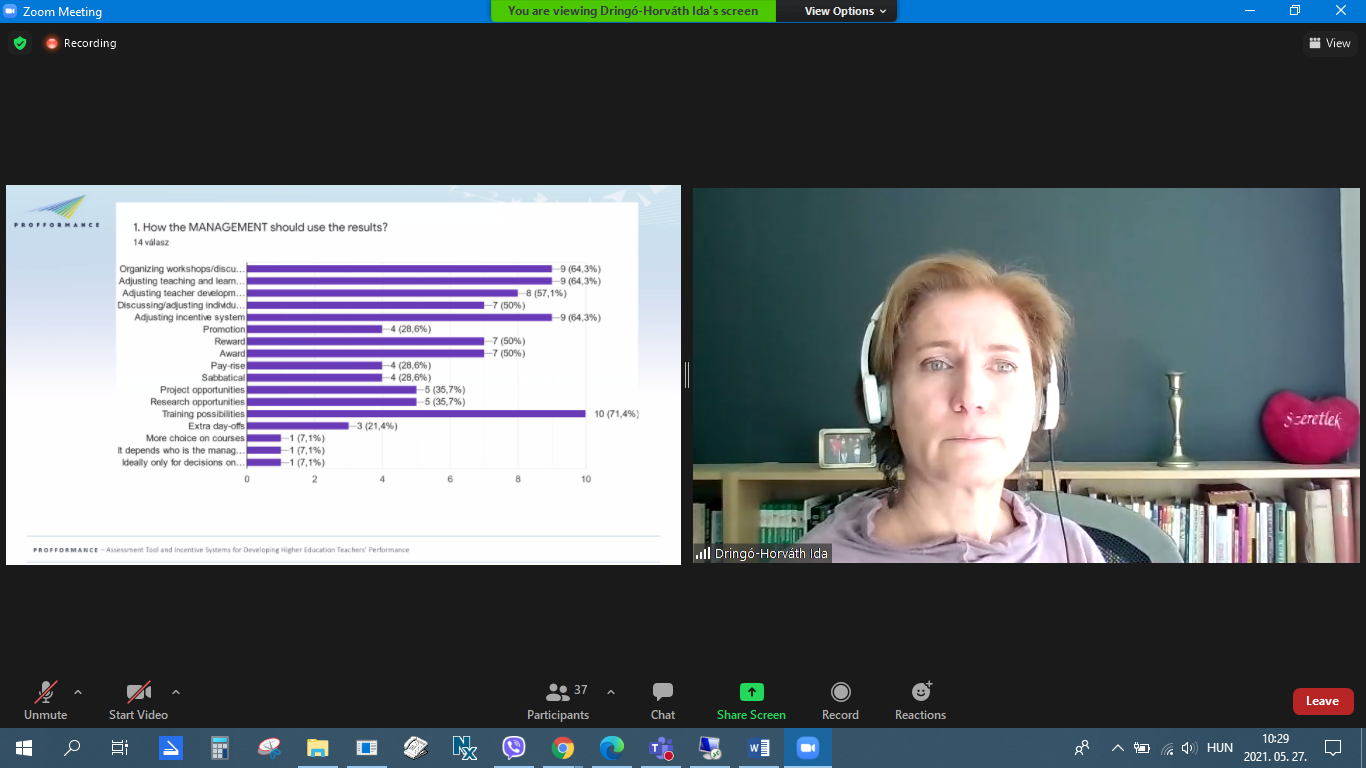
Task: Open Microsoft Teams in the taskbar
Action: click(x=661, y=747)
